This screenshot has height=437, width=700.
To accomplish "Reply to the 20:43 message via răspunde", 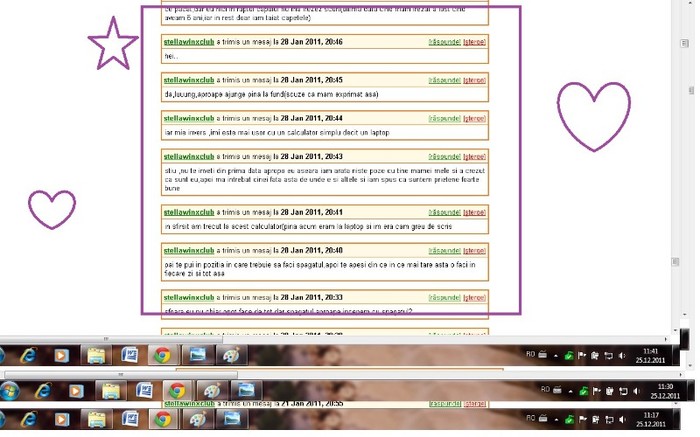I will [x=444, y=157].
